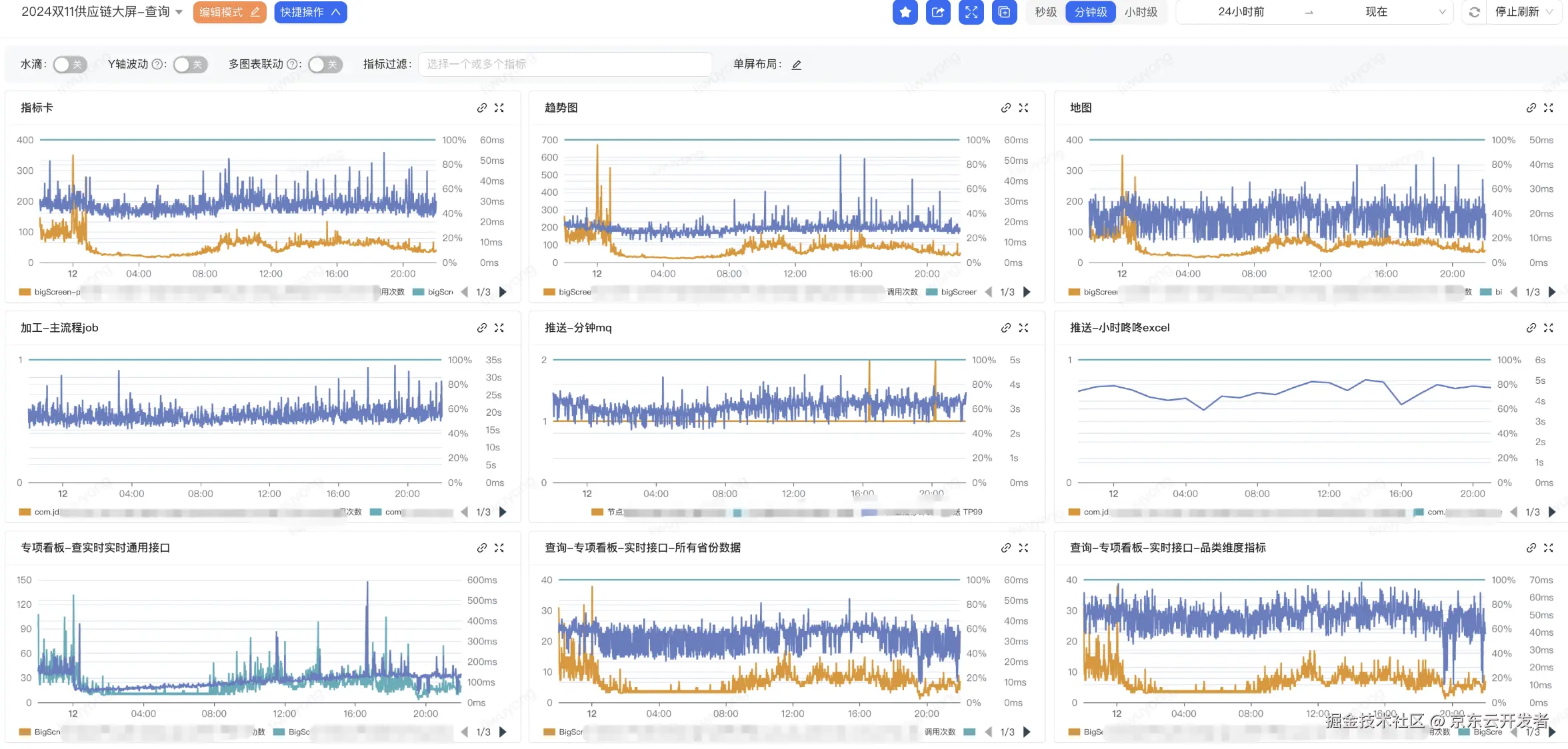Switch to 秒级 granularity tab

point(1045,12)
